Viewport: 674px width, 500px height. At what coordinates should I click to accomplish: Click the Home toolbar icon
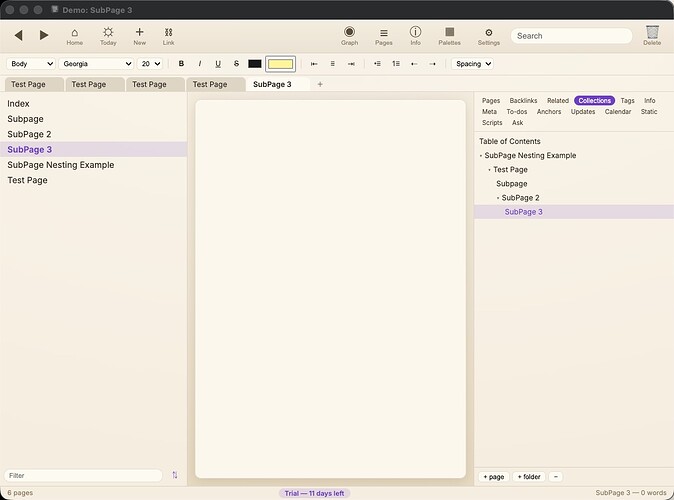pos(74,33)
